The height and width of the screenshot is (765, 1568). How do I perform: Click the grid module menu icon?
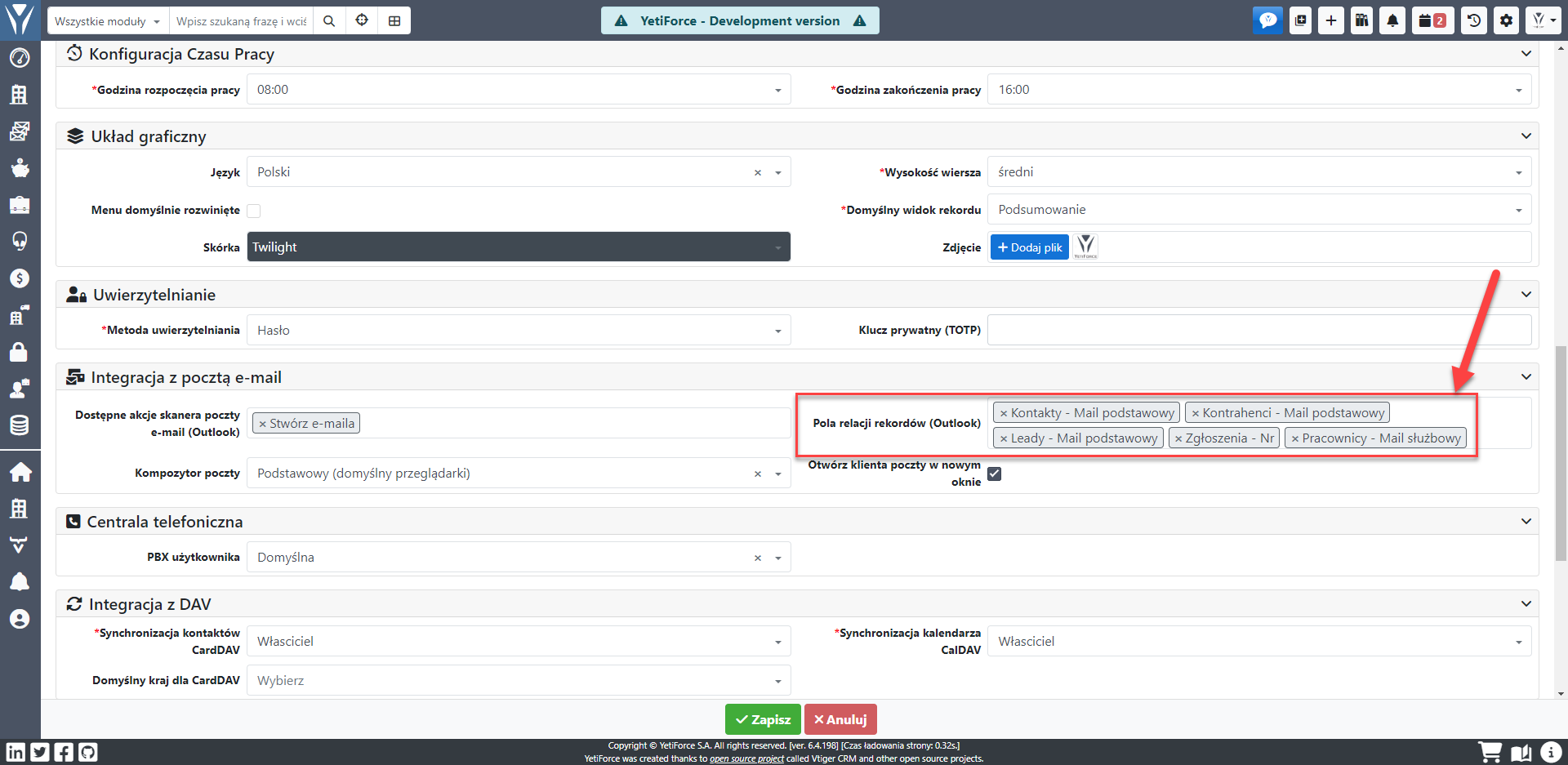tap(394, 20)
